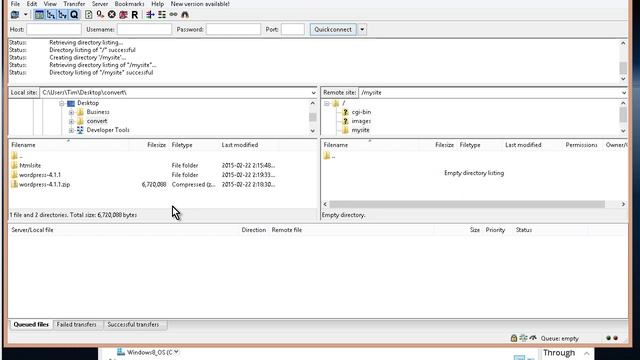Sort remote list by Permissions column

click(581, 145)
